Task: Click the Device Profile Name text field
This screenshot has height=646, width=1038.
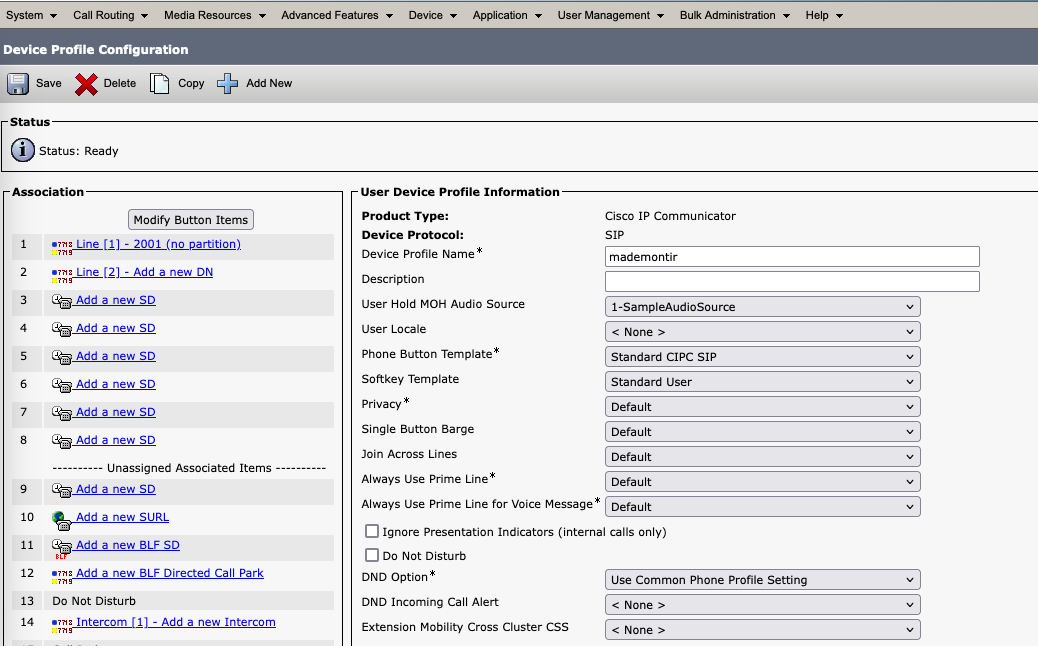Action: tap(792, 257)
